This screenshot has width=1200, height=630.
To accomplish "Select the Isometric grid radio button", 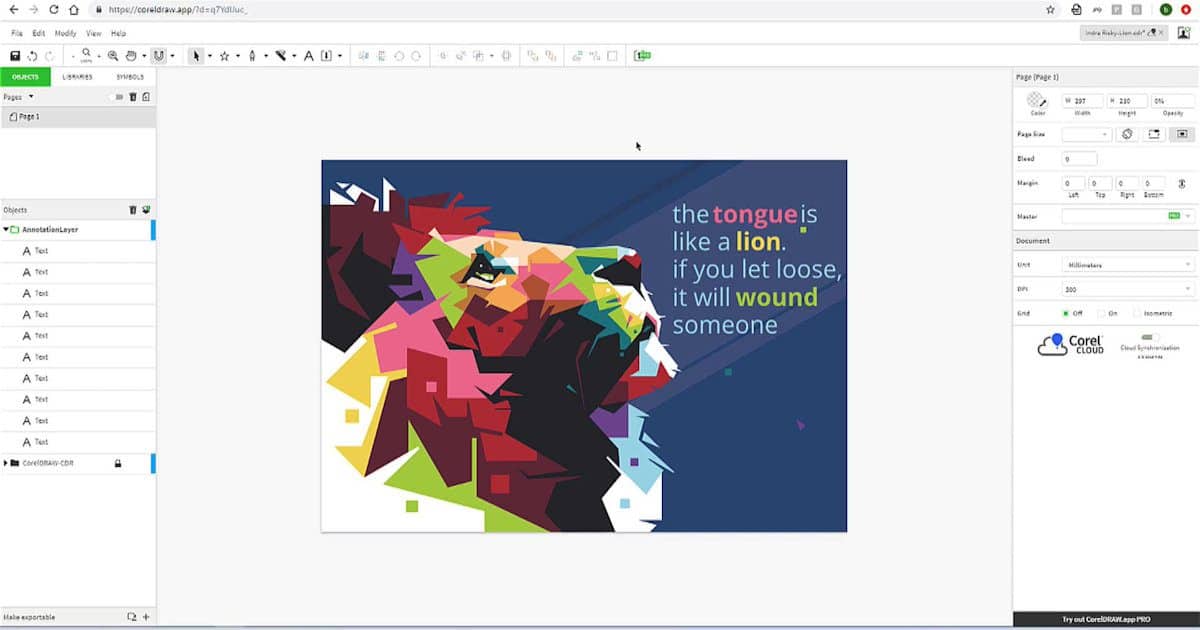I will coord(1138,313).
